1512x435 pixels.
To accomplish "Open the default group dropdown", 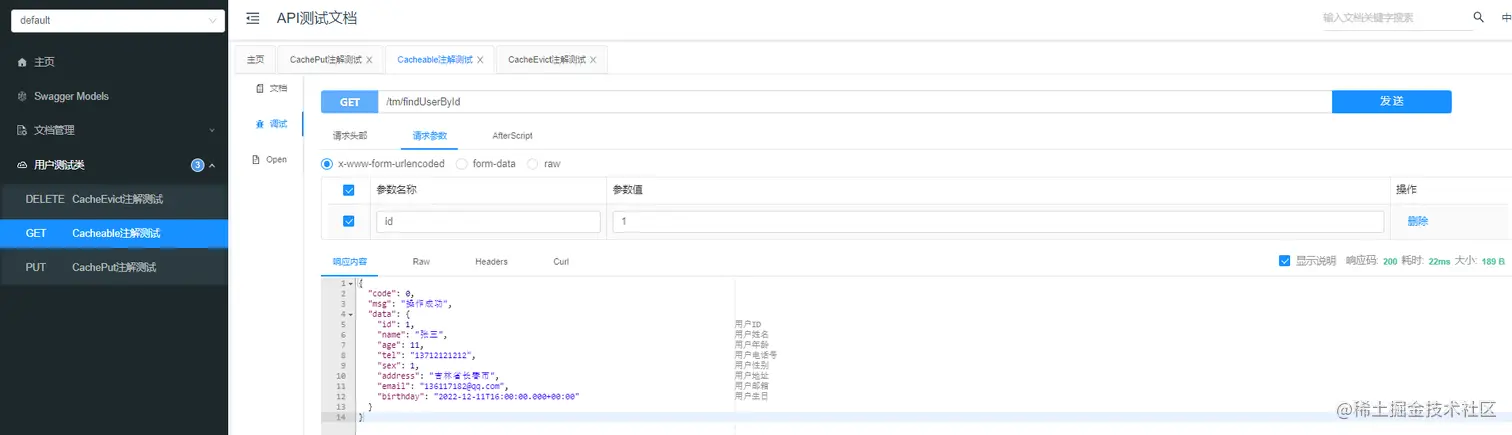I will click(x=118, y=20).
